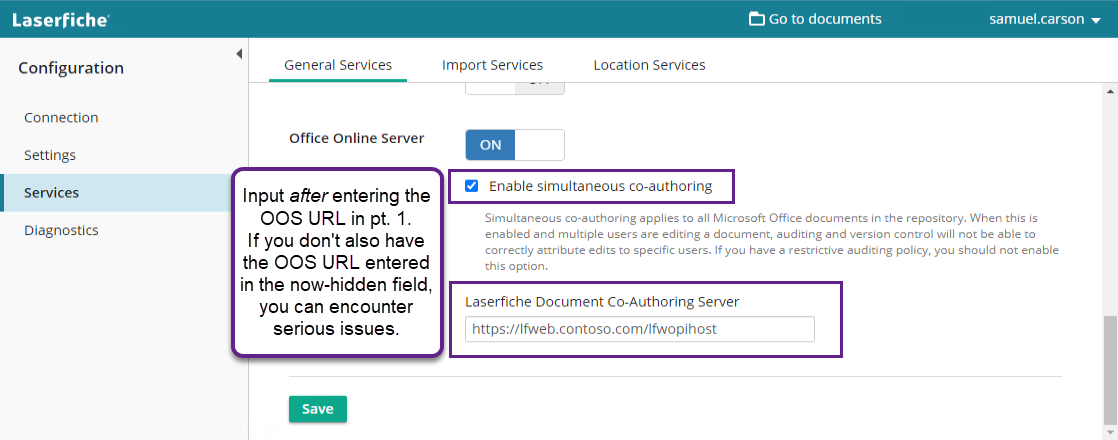Click the Office Online Server label
This screenshot has width=1118, height=440.
coord(357,138)
